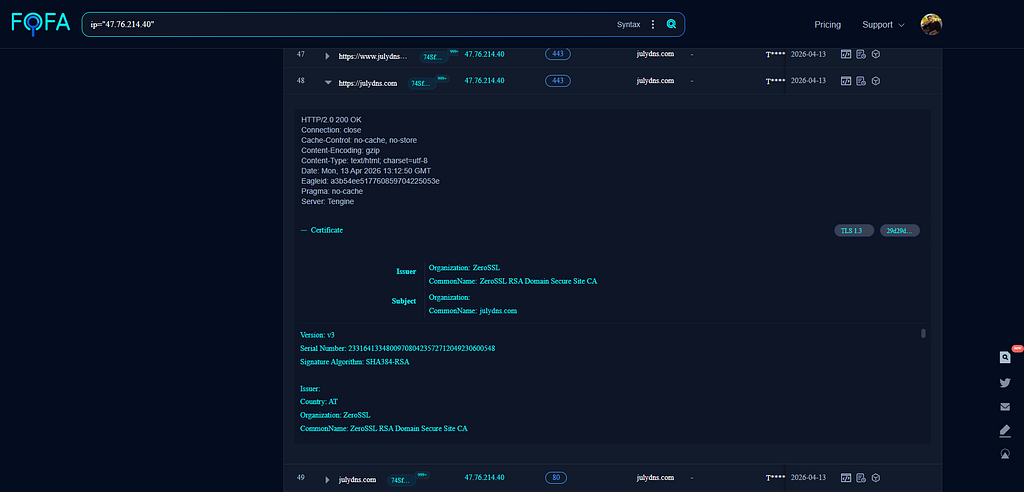Select the 'HTTP/2.0 200 OK' status line
This screenshot has width=1024, height=492.
coord(331,120)
